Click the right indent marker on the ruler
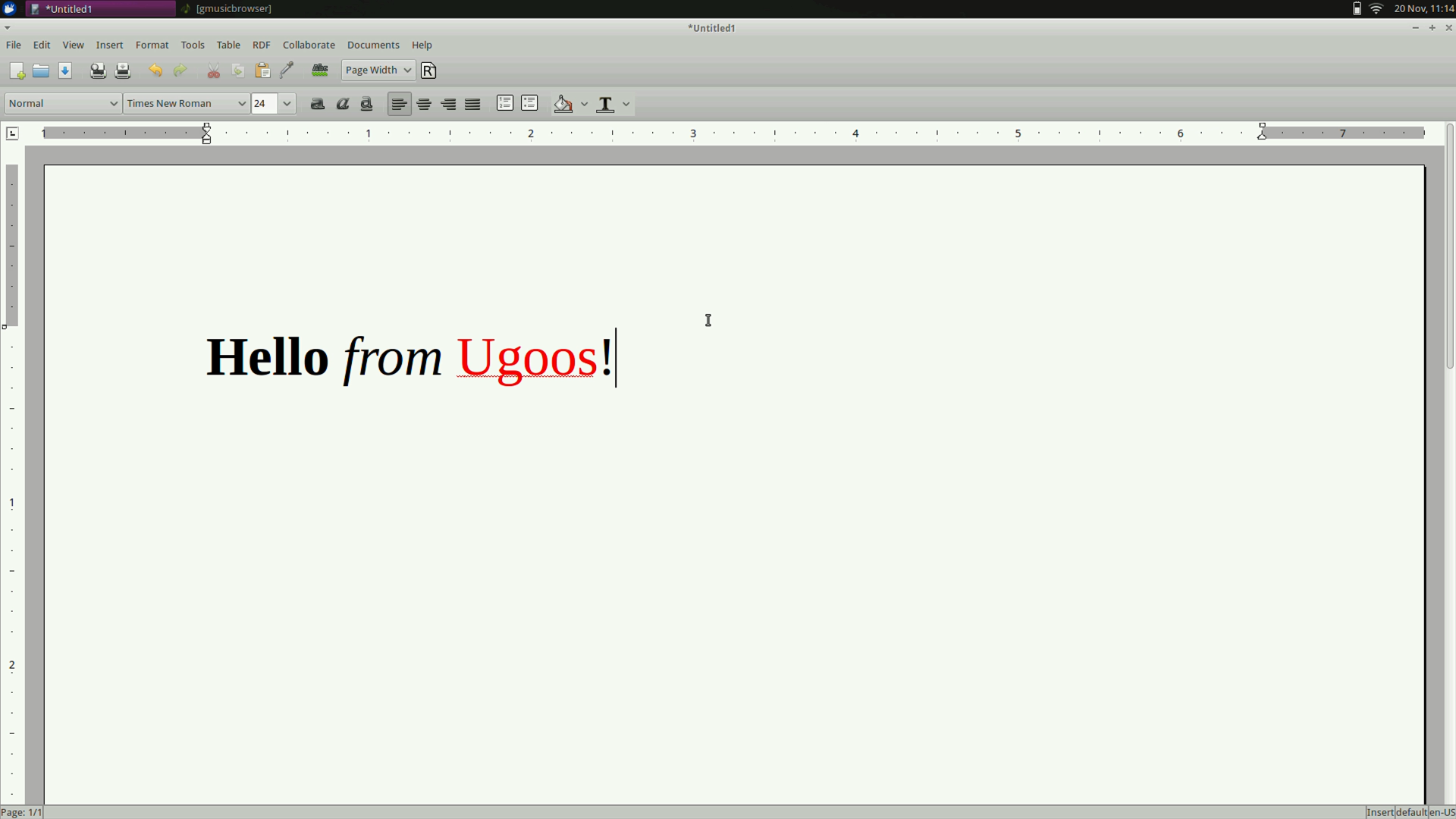 tap(1263, 132)
